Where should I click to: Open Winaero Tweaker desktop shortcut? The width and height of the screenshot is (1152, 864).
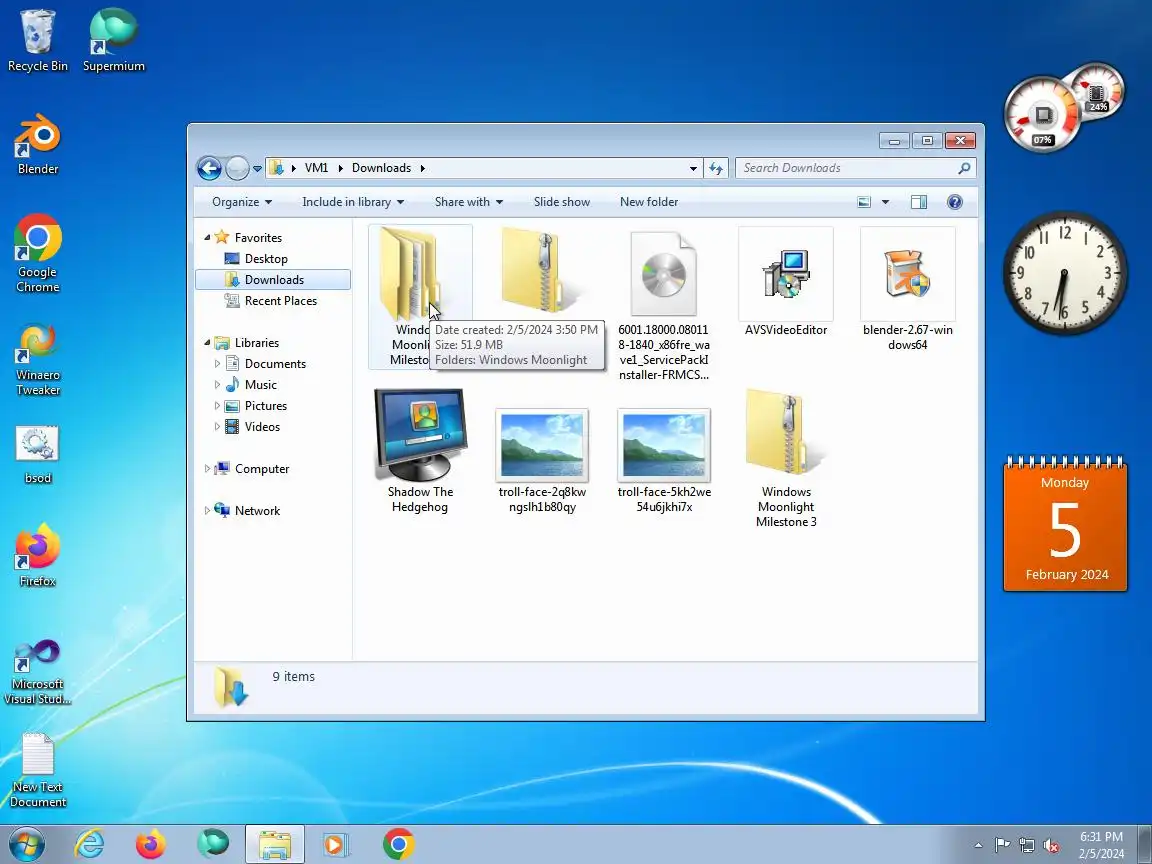point(37,358)
